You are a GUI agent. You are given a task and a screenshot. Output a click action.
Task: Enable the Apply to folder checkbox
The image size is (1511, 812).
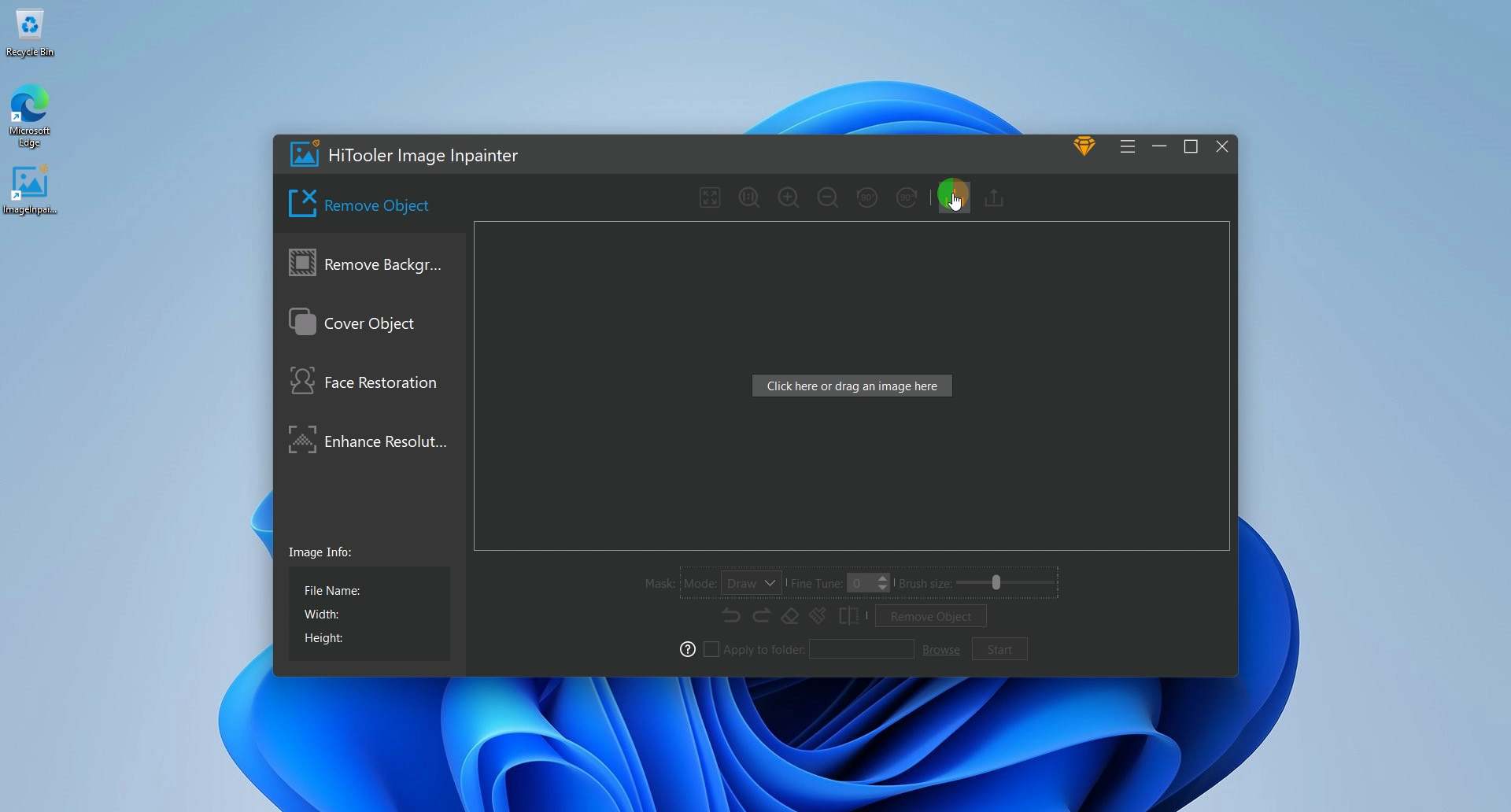coord(711,649)
